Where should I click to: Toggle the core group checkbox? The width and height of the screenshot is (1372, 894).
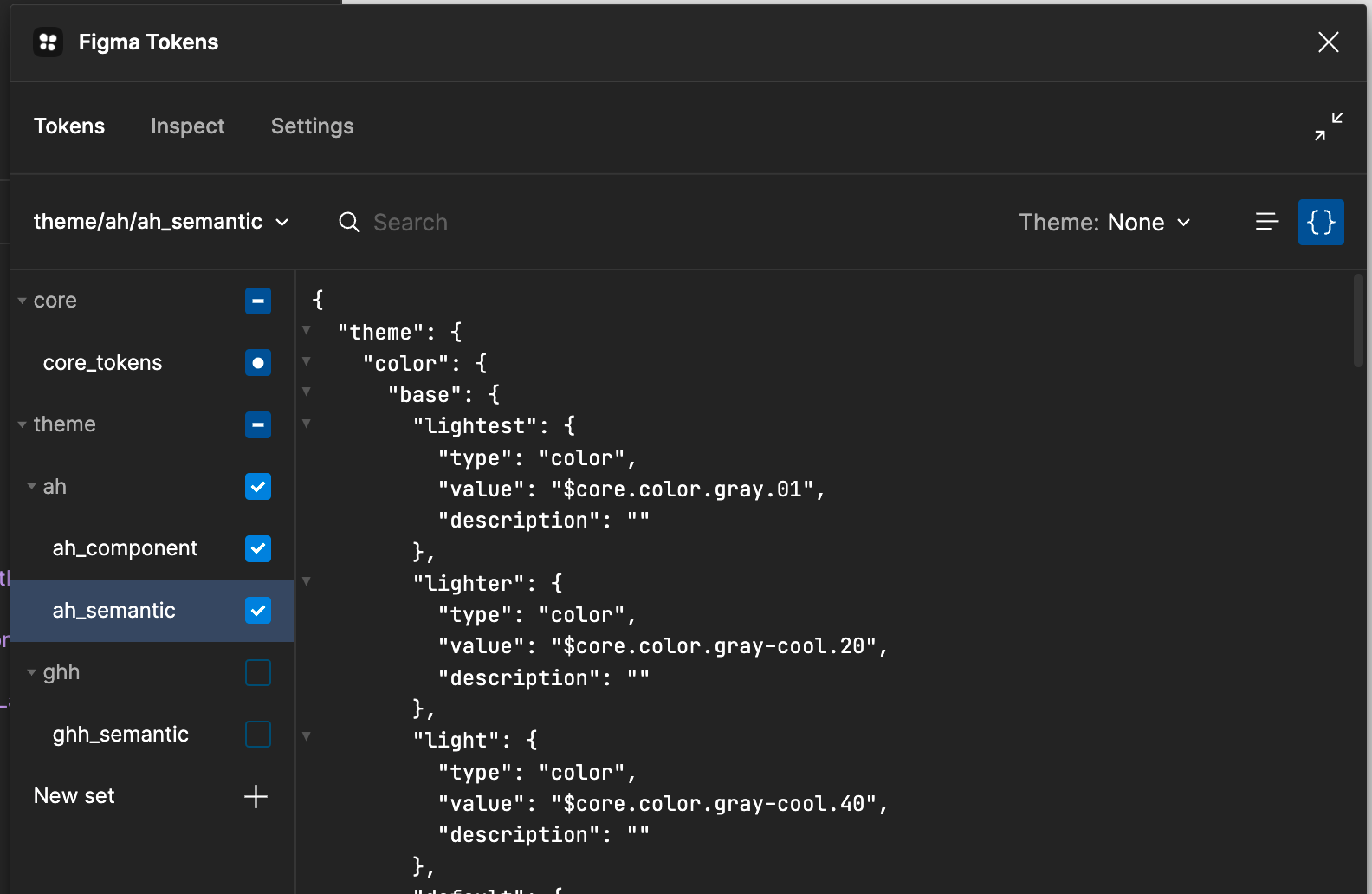[258, 301]
